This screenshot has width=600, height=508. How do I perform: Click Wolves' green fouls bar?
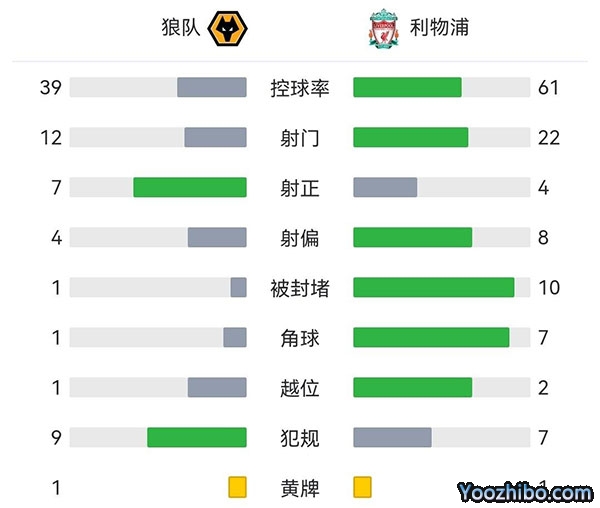[197, 438]
